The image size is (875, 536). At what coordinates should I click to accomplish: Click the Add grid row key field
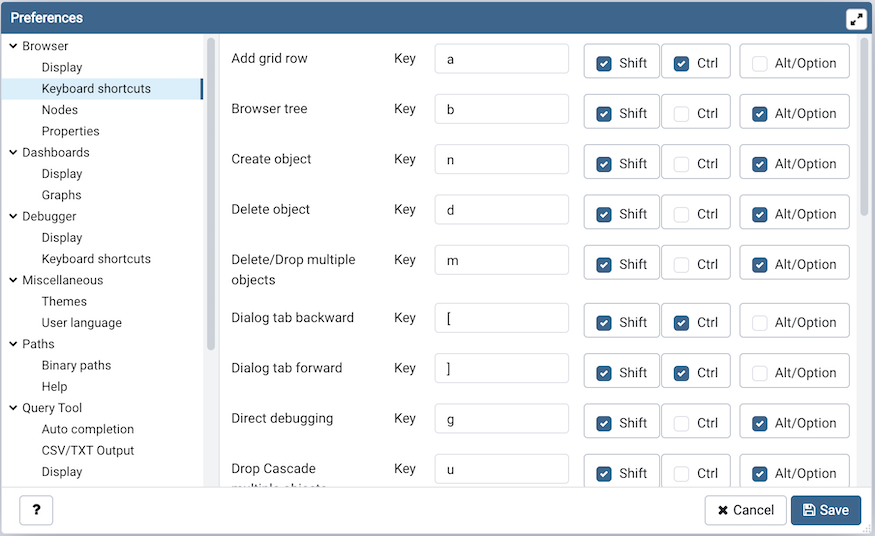pyautogui.click(x=502, y=59)
